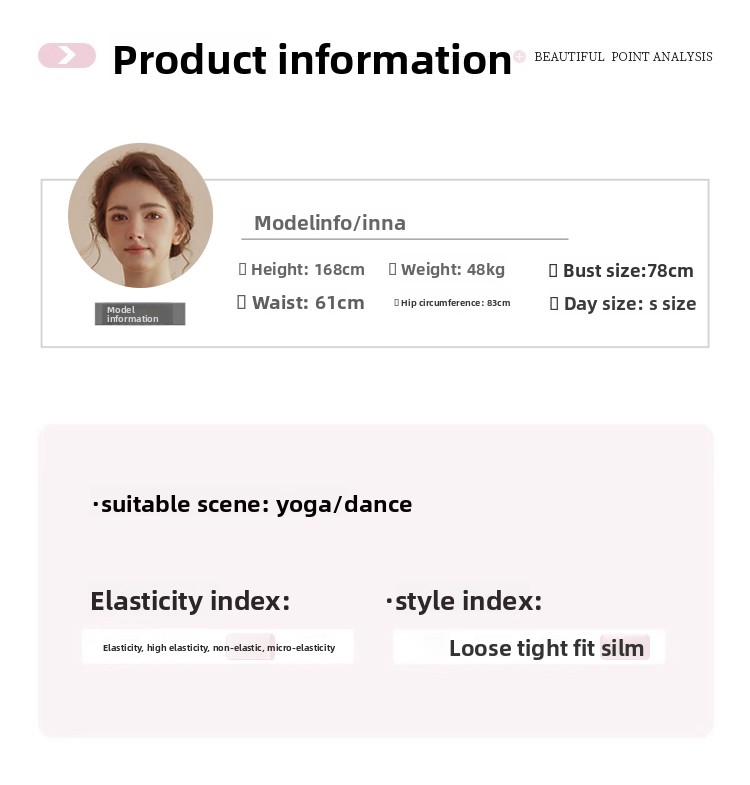750x785 pixels.
Task: Click the small icon before Height: 168cm
Action: 242,269
